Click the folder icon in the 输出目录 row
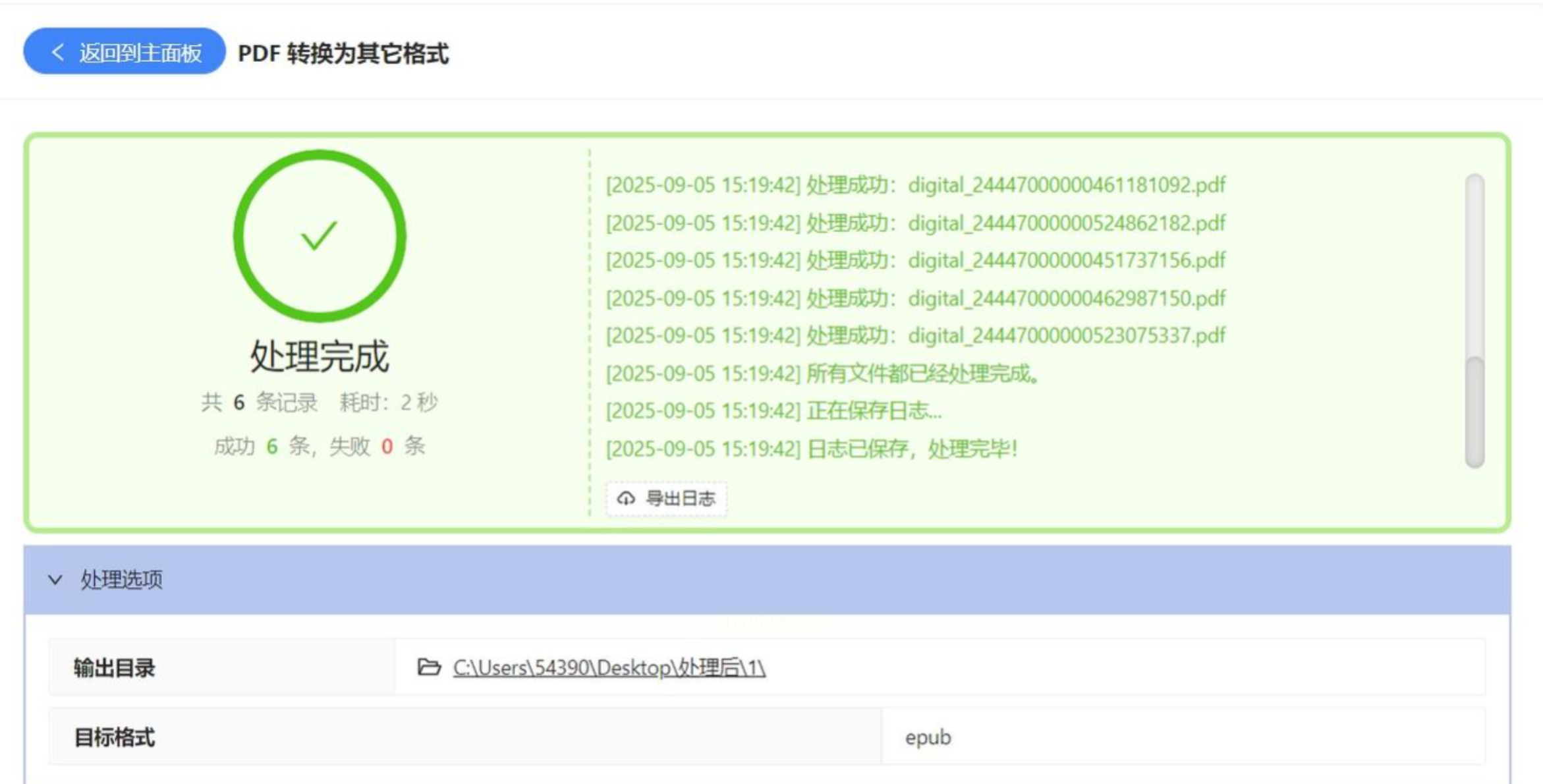Viewport: 1543px width, 784px height. (429, 667)
